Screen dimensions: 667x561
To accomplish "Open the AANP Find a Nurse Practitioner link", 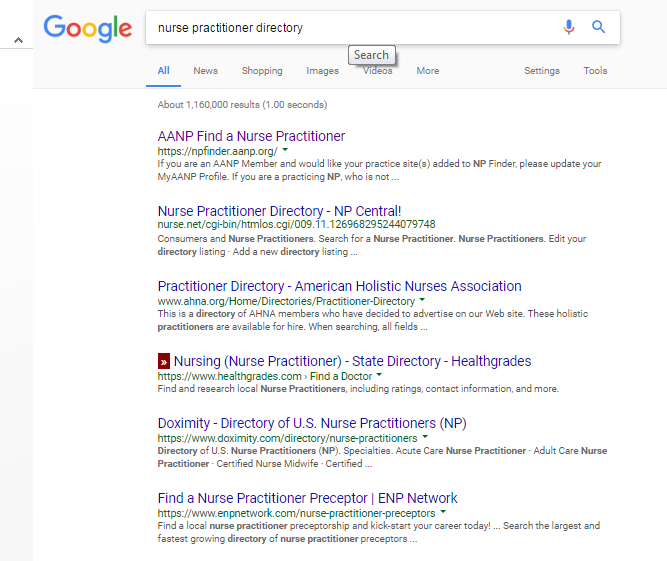I will click(x=251, y=136).
